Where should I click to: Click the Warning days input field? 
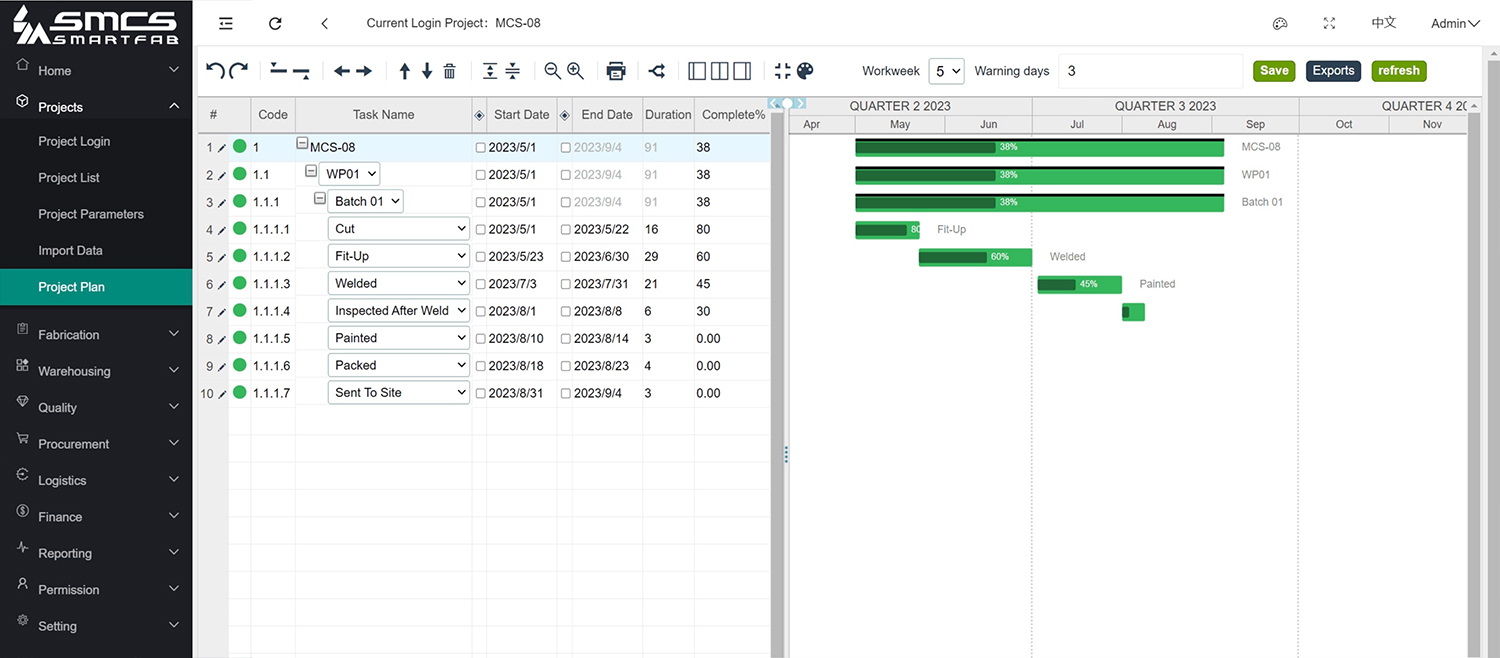pyautogui.click(x=1150, y=71)
